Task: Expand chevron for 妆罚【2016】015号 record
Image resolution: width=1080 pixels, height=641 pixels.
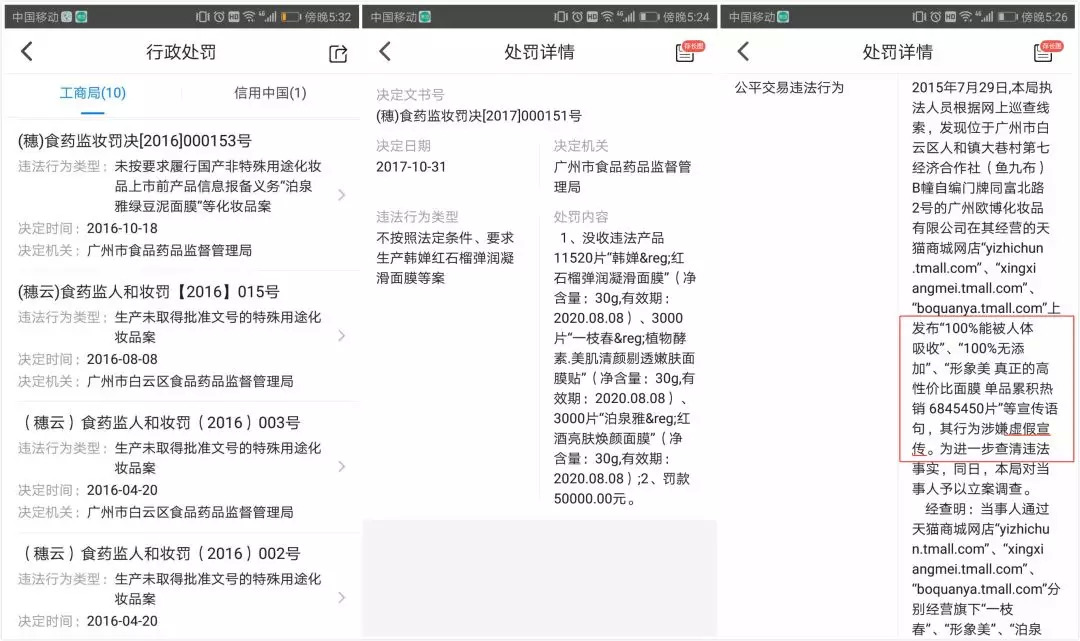Action: pos(342,336)
